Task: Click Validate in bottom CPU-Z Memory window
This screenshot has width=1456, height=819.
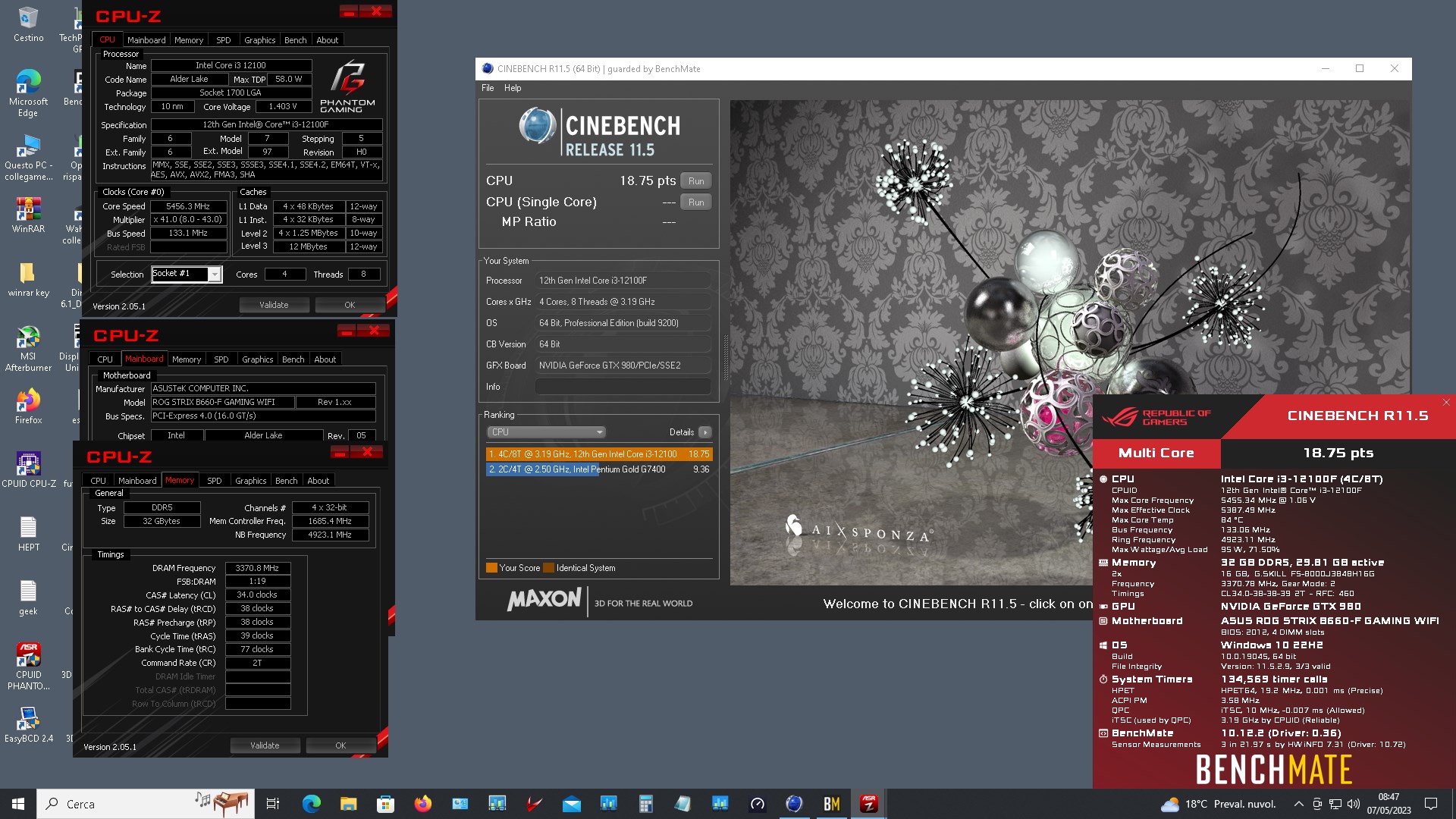Action: click(265, 745)
